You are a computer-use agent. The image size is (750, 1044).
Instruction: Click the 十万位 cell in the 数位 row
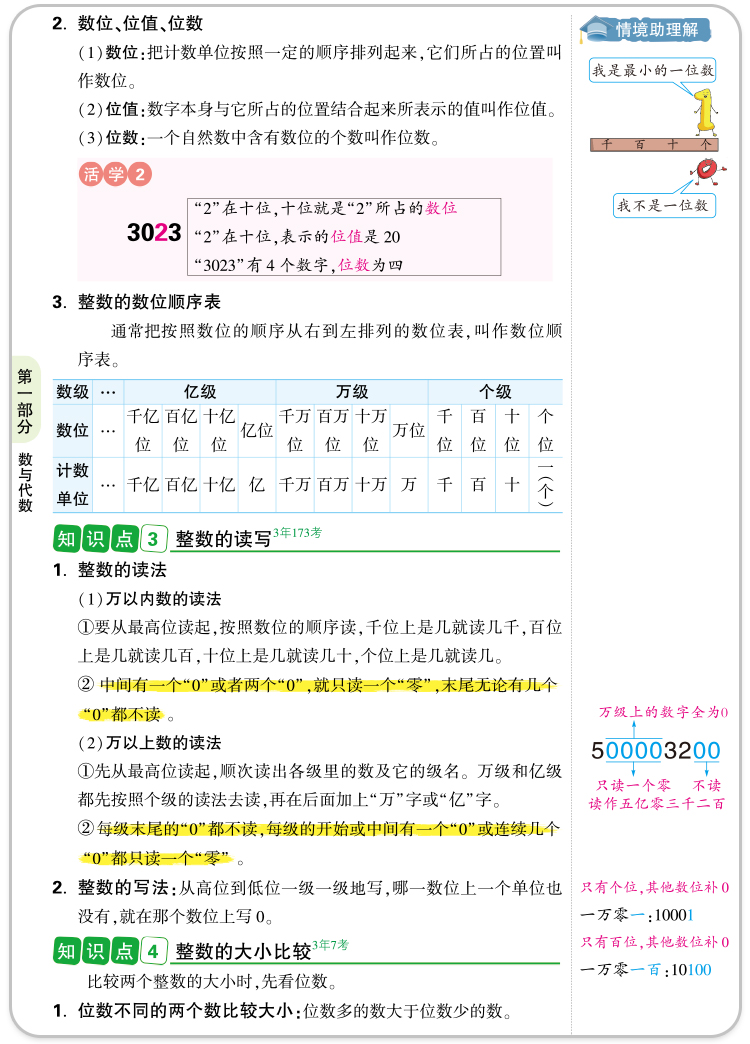(x=371, y=430)
